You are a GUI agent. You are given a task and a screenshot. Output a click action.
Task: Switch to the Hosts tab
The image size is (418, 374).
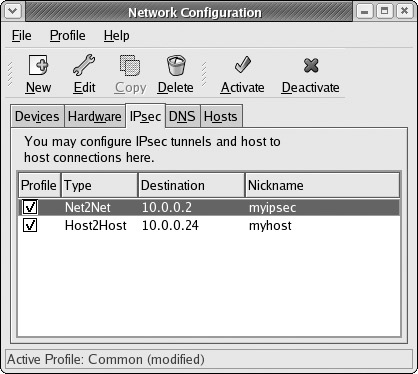221,117
